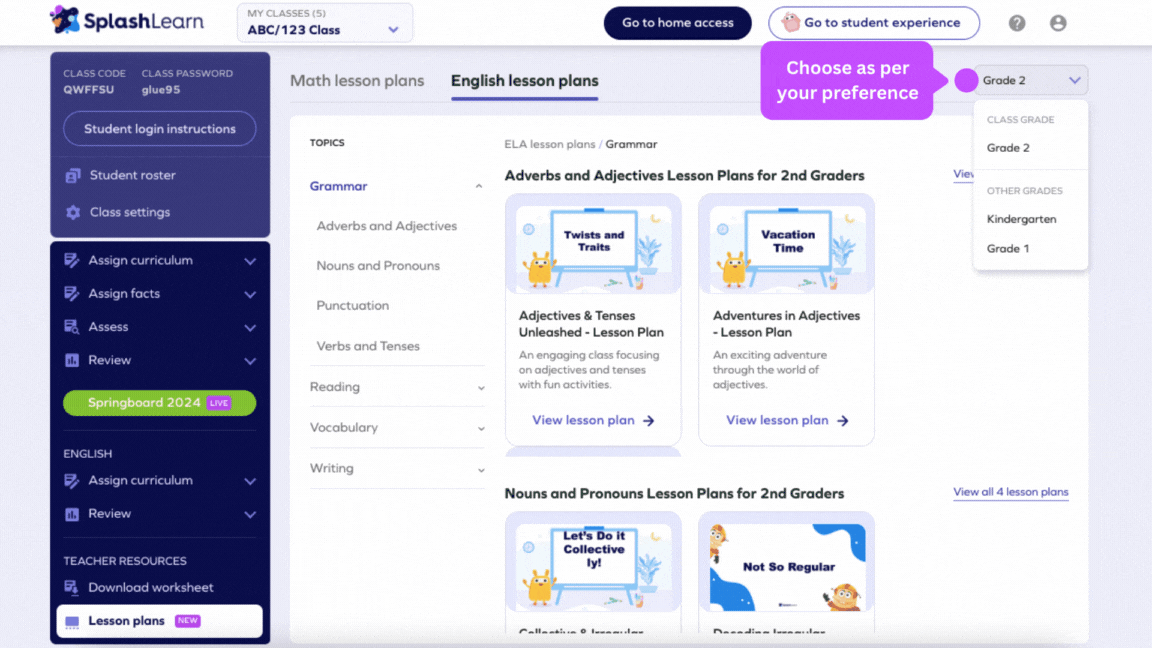Open the user profile icon
The height and width of the screenshot is (648, 1152).
point(1058,22)
